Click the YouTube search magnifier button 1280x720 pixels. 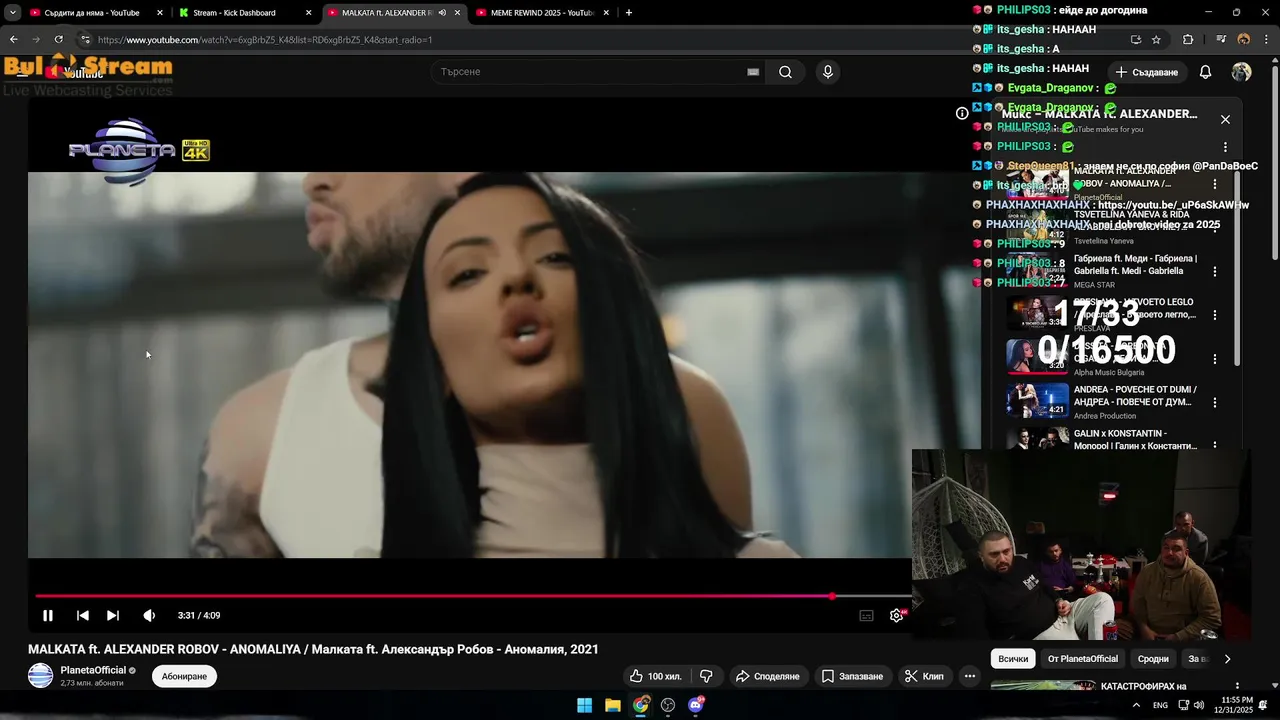[785, 72]
